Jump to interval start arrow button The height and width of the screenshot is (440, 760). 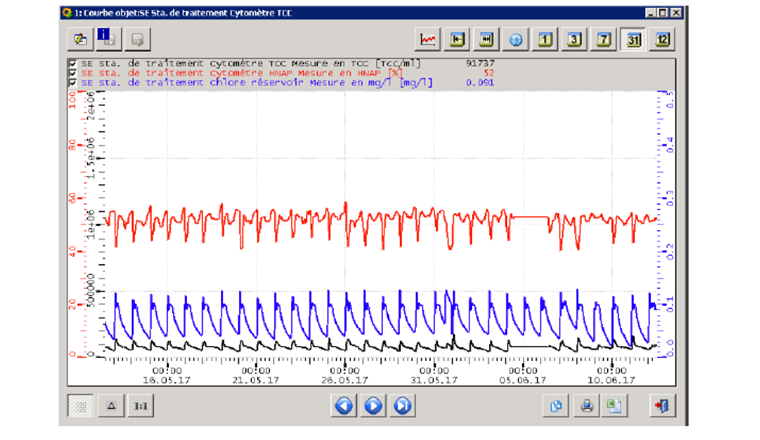457,39
